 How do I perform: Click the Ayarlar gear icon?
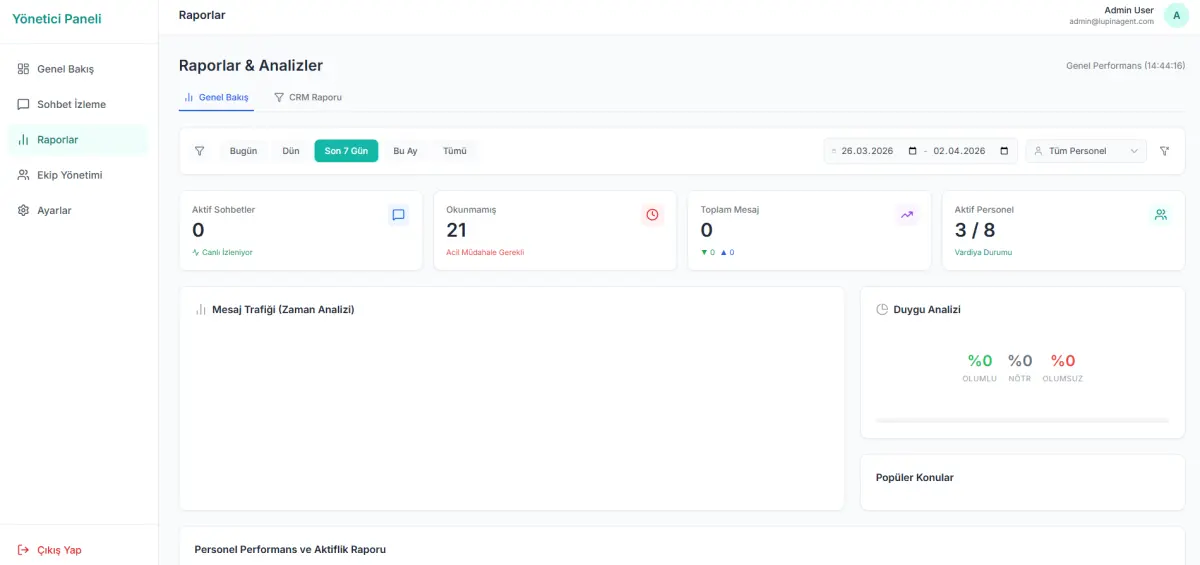coord(23,210)
